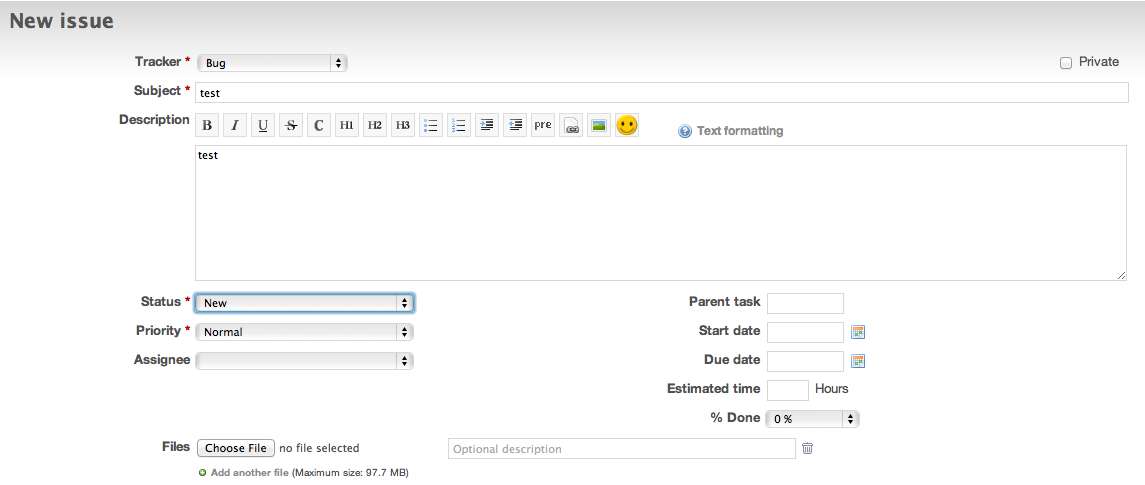The width and height of the screenshot is (1145, 485).
Task: Apply strikethrough formatting to text
Action: [x=291, y=126]
